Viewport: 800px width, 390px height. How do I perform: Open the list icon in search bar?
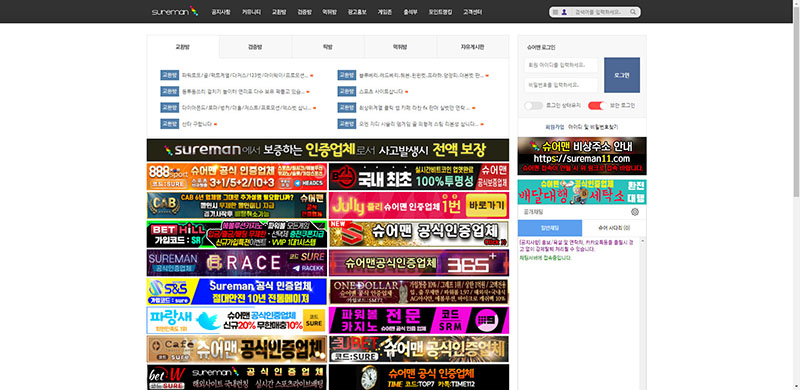coord(555,12)
